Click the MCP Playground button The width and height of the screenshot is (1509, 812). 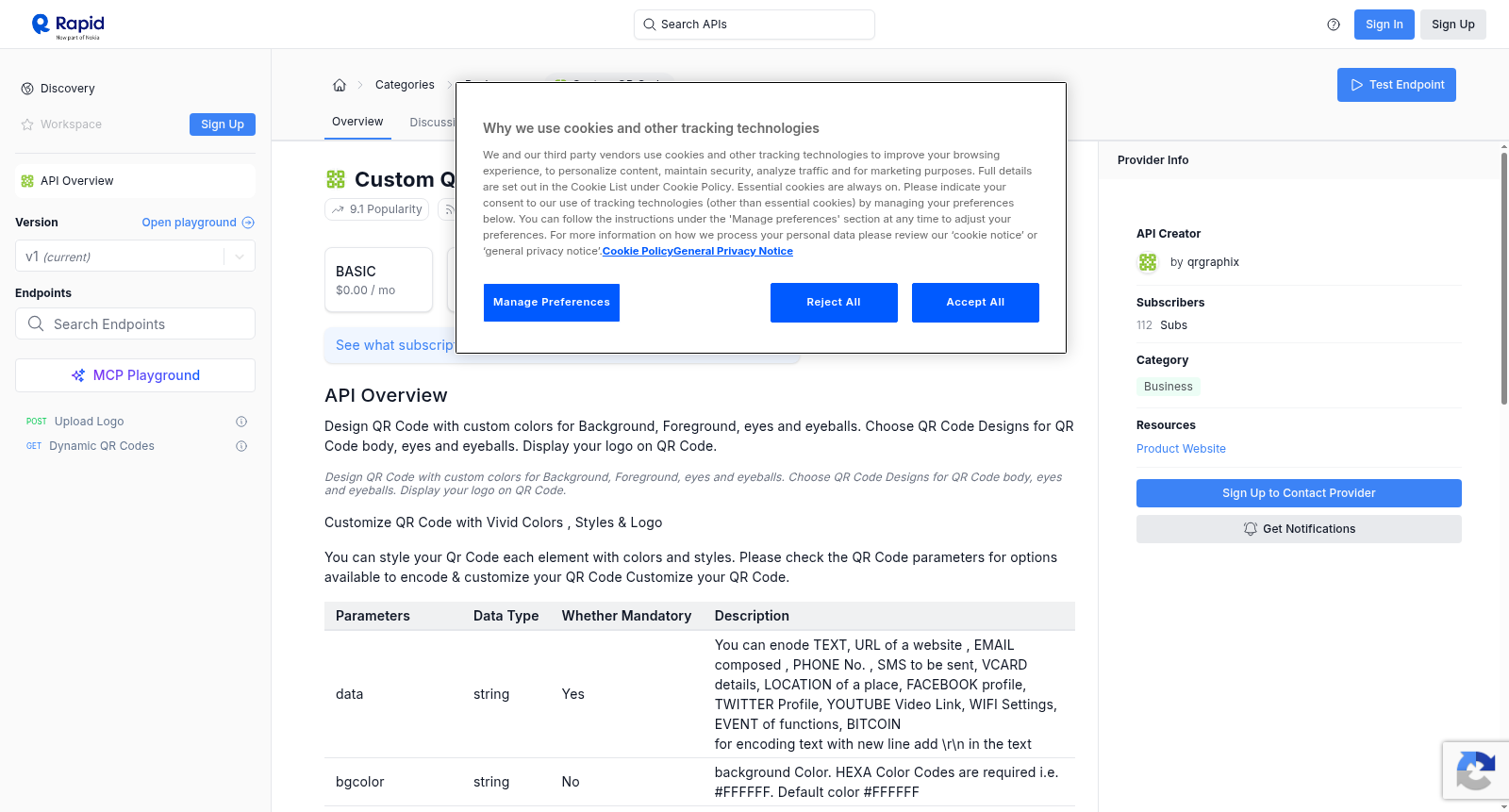[135, 375]
